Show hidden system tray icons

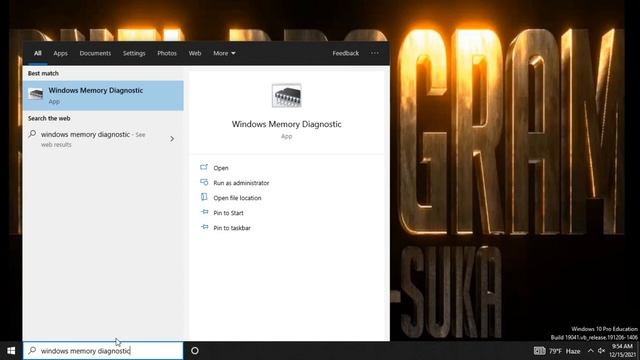tap(591, 351)
